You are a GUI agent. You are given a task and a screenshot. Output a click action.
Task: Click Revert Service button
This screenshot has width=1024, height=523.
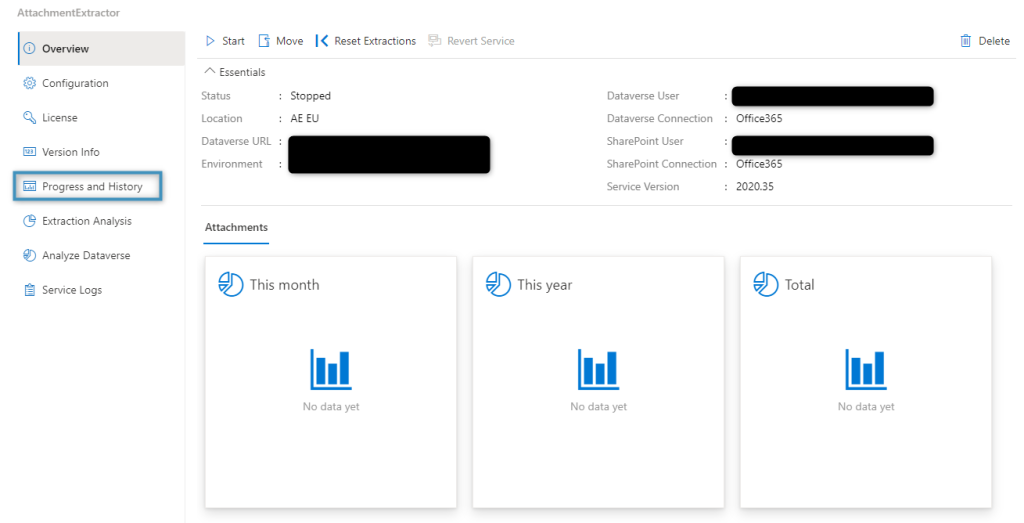pyautogui.click(x=472, y=40)
